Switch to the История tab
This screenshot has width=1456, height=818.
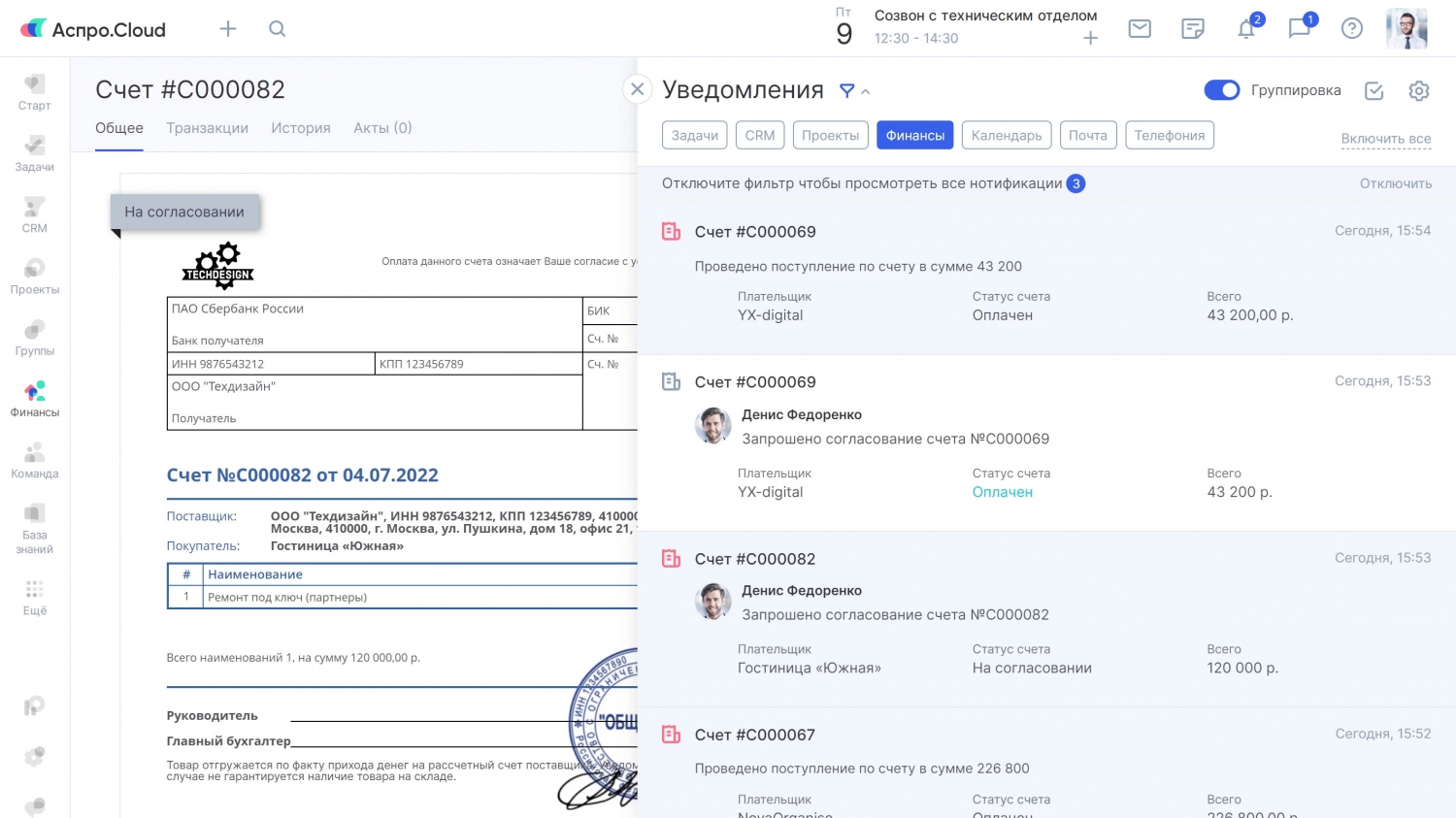[x=301, y=128]
